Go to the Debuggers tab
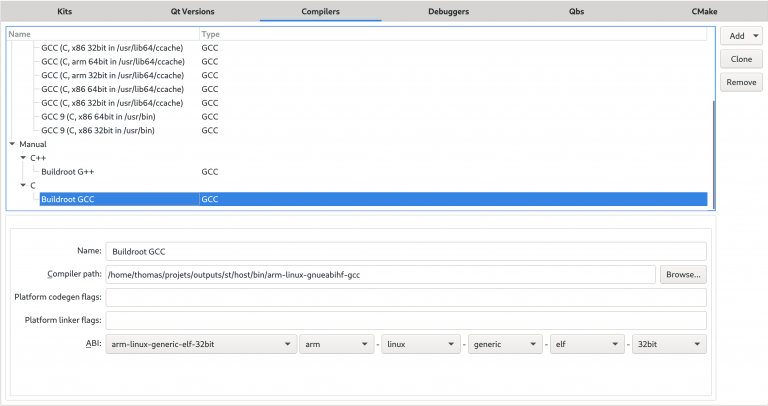The width and height of the screenshot is (768, 406). [448, 11]
